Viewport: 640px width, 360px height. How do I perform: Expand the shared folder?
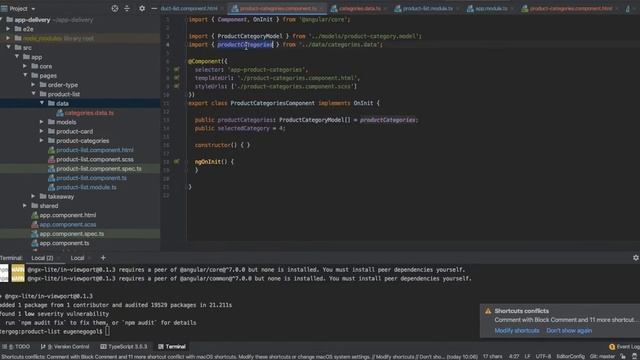[25, 206]
